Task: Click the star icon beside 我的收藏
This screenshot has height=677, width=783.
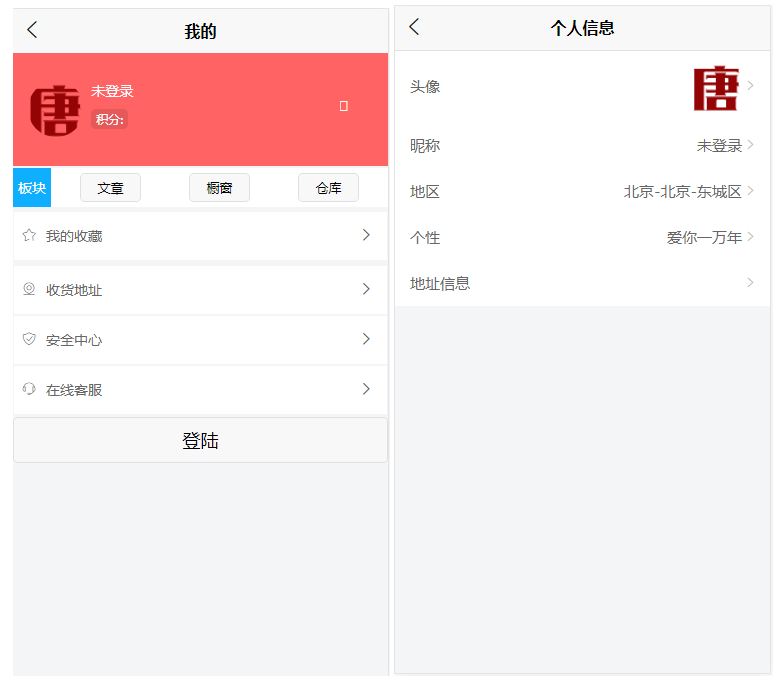Action: click(29, 235)
